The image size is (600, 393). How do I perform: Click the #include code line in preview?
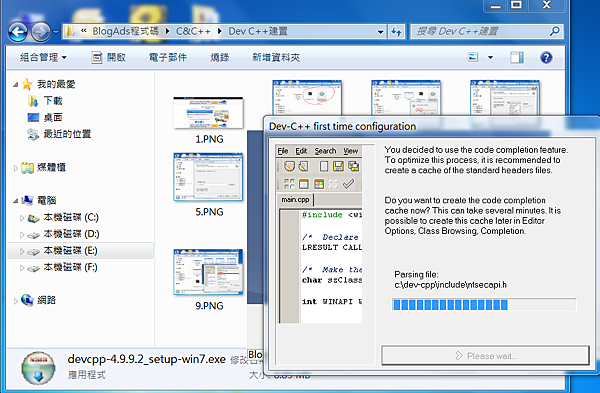point(331,215)
